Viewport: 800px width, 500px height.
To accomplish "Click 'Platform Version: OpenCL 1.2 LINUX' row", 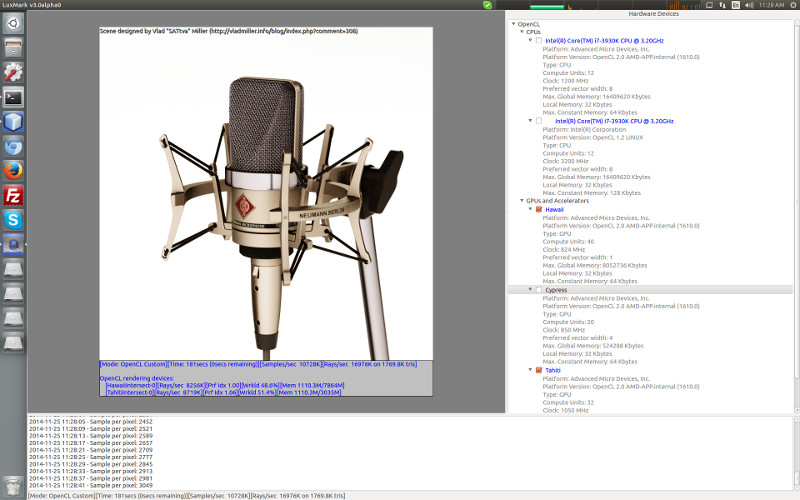I will coord(592,137).
